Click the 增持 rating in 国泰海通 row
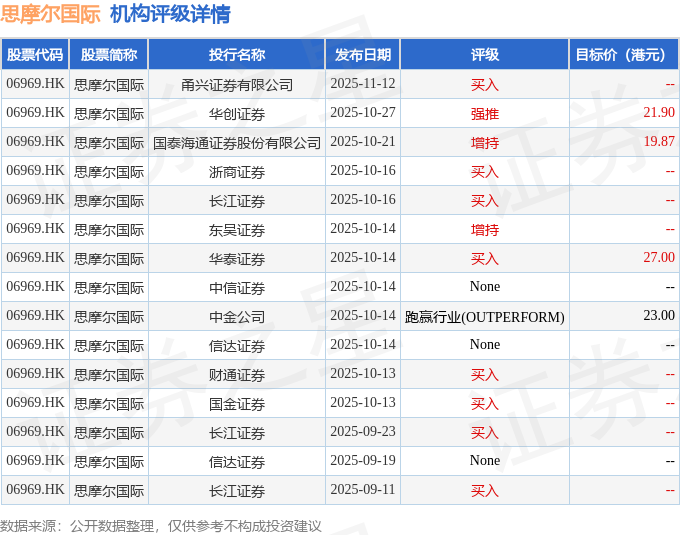The image size is (680, 535). (x=485, y=143)
